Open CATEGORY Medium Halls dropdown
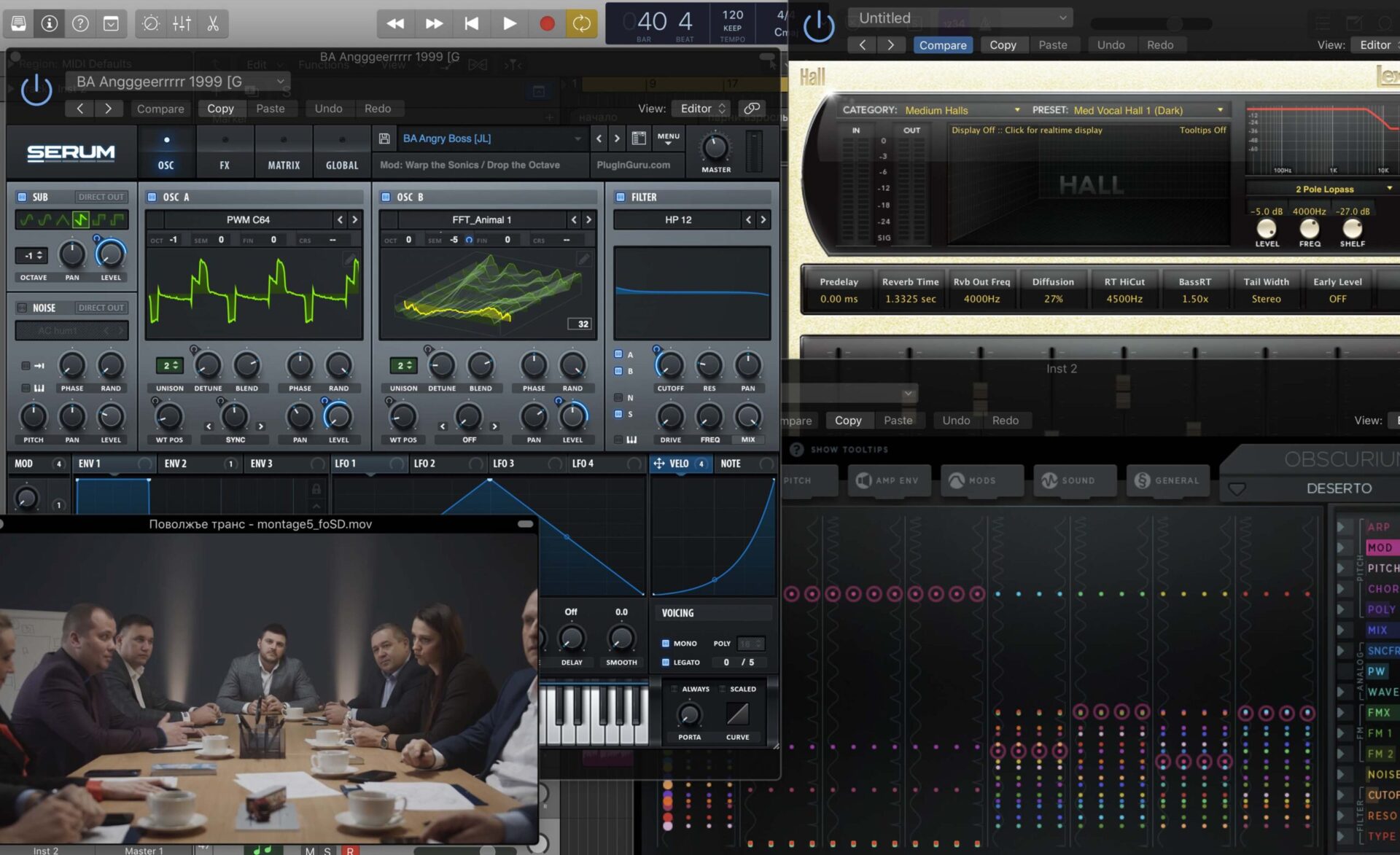The image size is (1400, 855). tap(962, 110)
